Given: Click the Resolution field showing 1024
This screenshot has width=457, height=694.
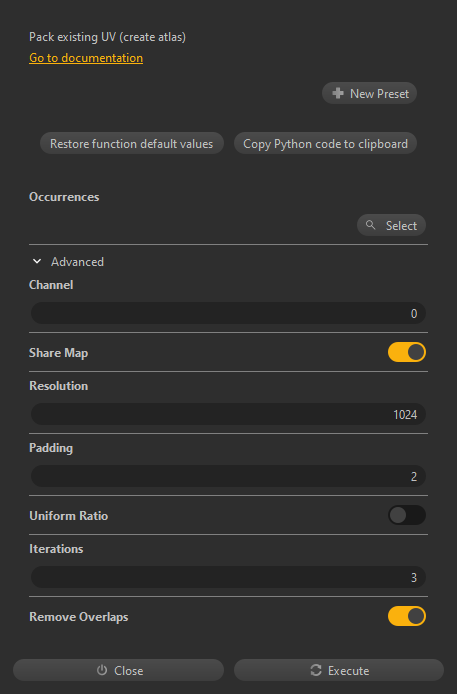Looking at the screenshot, I should pos(228,414).
